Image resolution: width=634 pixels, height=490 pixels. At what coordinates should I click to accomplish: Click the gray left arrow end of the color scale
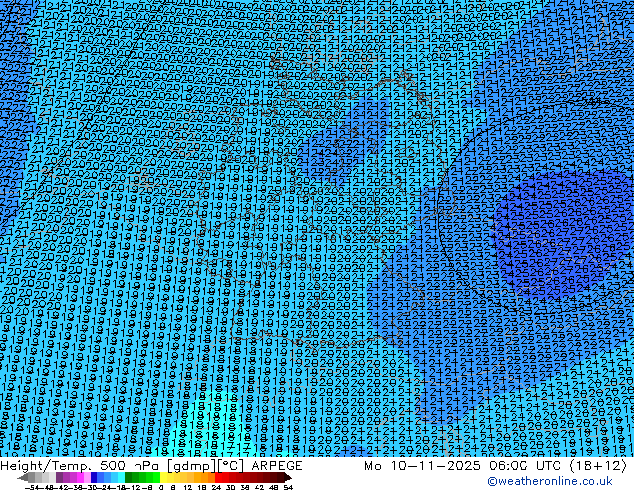tap(23, 478)
